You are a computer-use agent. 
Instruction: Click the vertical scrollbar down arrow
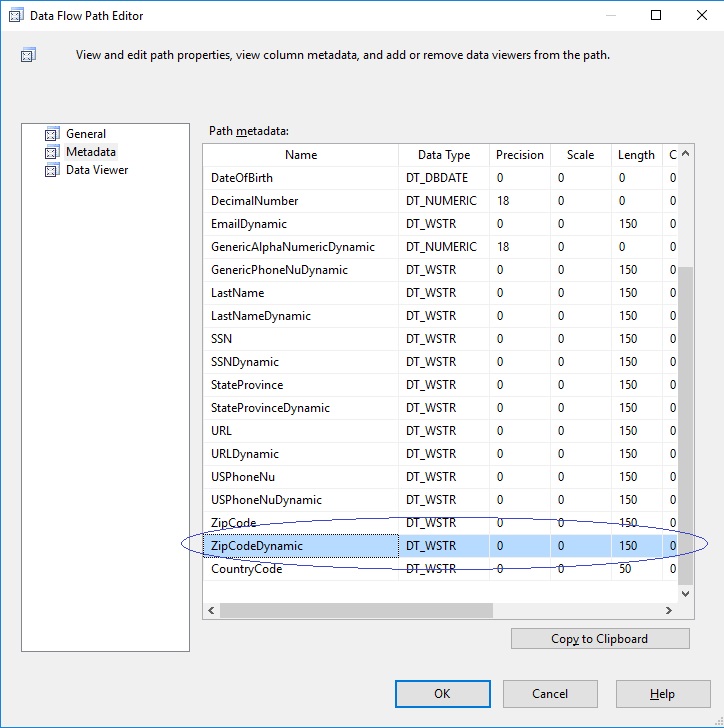tap(685, 593)
